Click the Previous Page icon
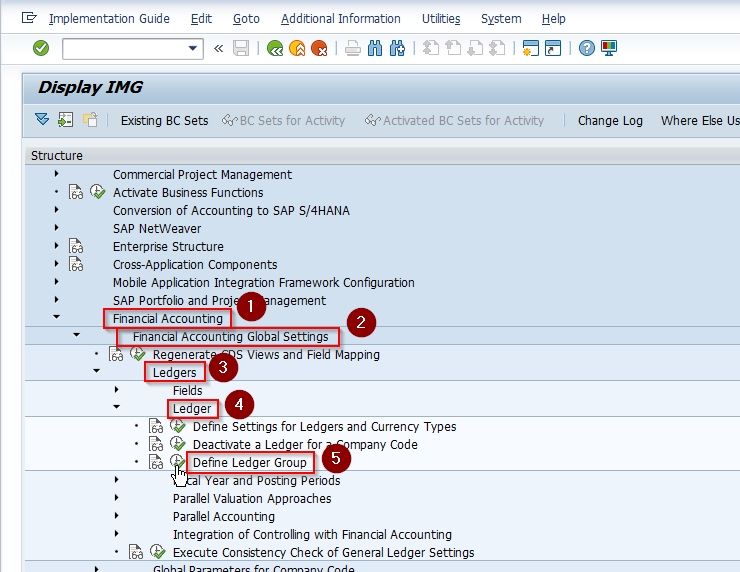The height and width of the screenshot is (572, 740). point(453,48)
